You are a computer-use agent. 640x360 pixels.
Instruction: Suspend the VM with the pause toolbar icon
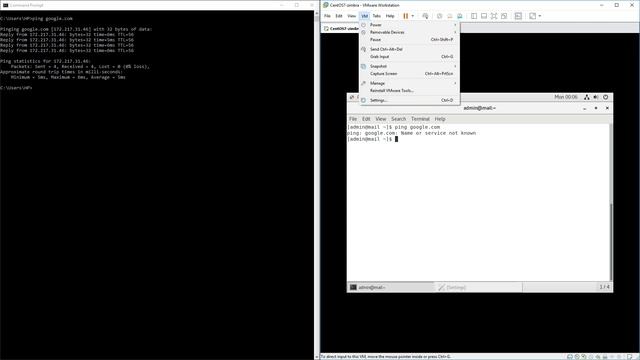[x=405, y=16]
